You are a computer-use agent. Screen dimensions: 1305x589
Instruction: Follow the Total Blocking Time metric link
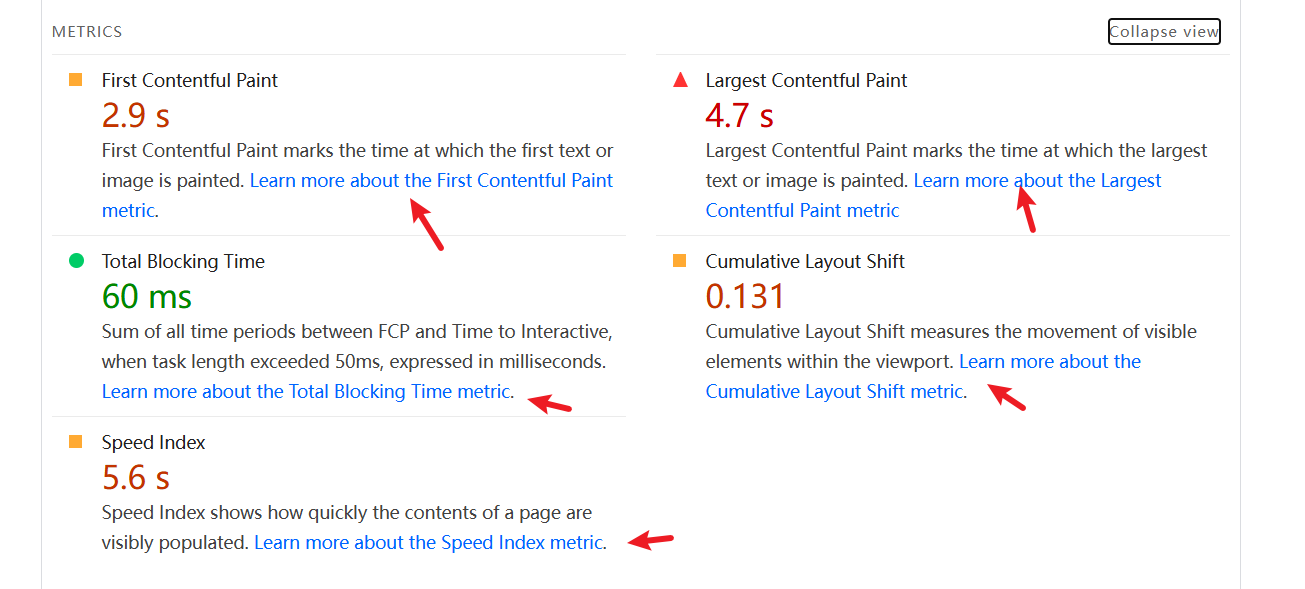tap(306, 392)
